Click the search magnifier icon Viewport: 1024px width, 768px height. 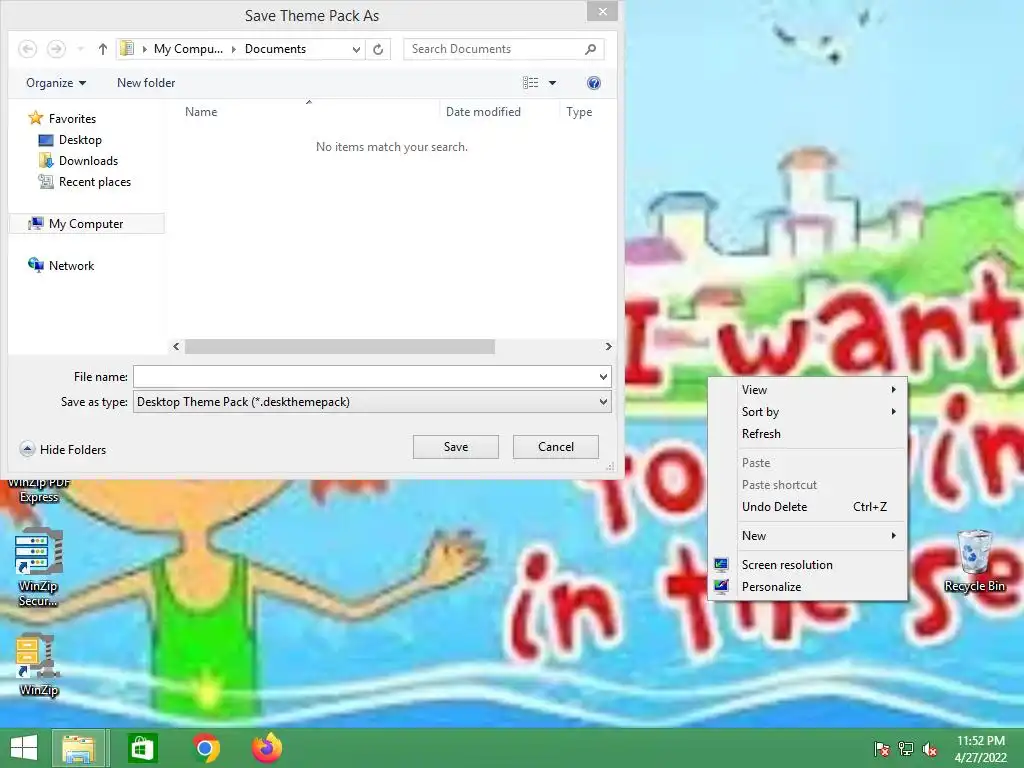[x=590, y=49]
